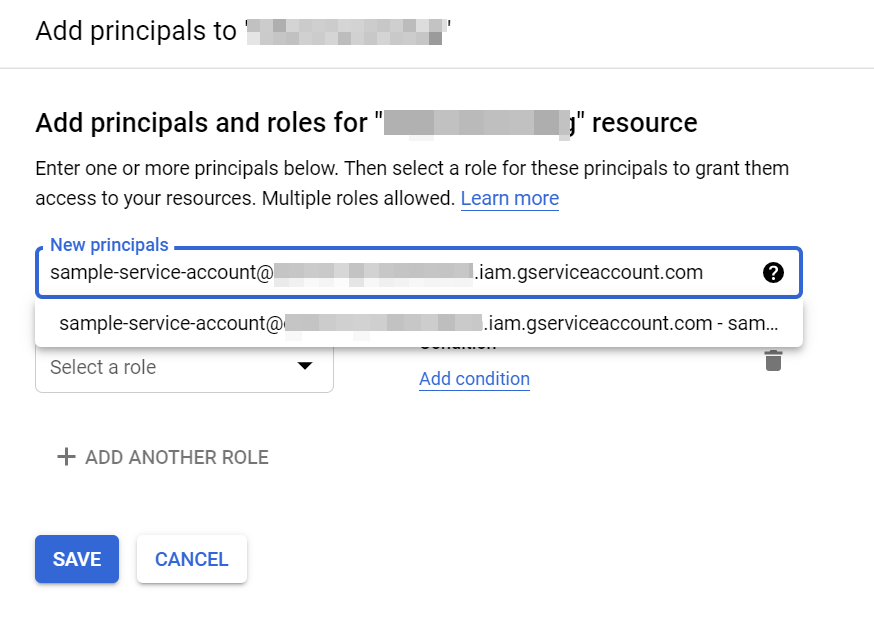Expand the Select a role dropdown arrow

point(305,366)
